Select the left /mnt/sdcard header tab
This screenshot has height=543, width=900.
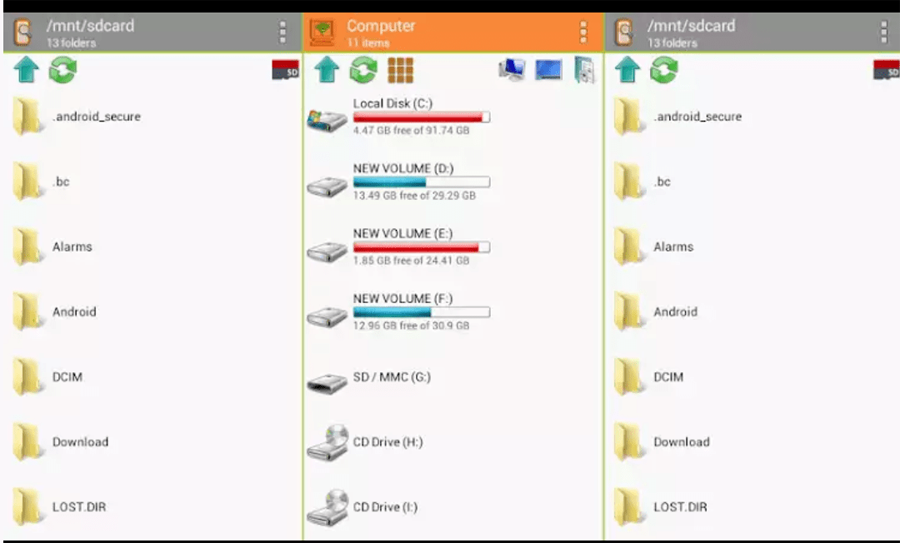(x=152, y=33)
